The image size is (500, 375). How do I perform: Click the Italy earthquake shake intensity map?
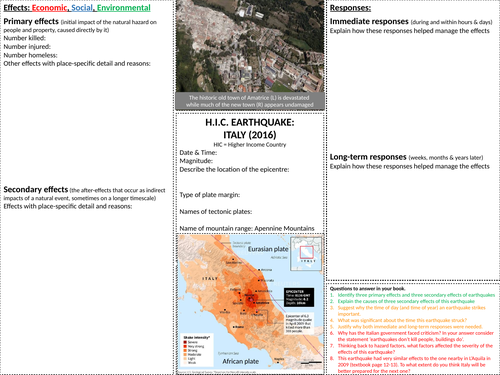coord(250,304)
